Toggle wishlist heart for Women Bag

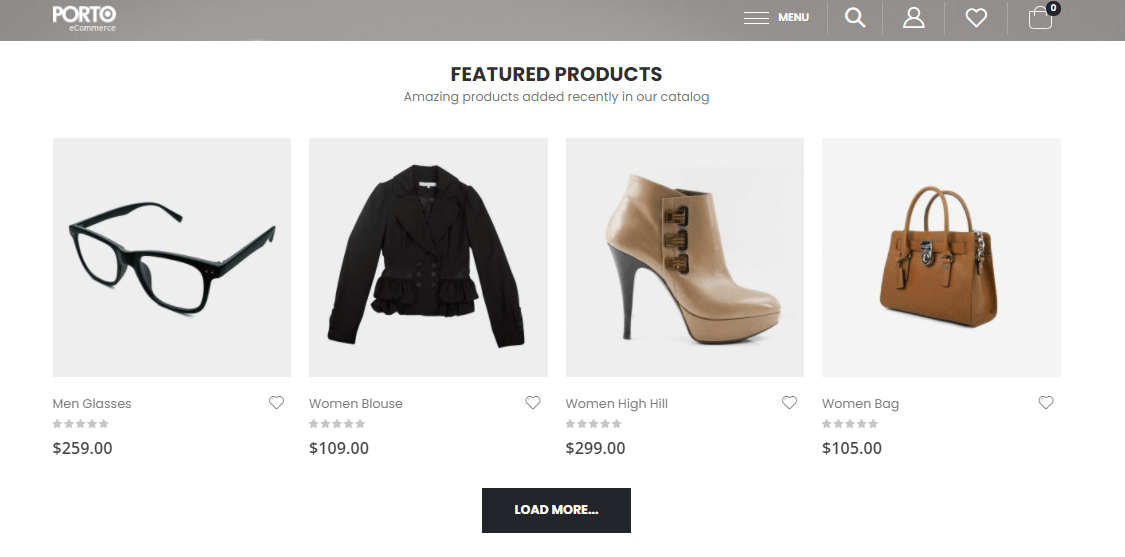(x=1046, y=403)
